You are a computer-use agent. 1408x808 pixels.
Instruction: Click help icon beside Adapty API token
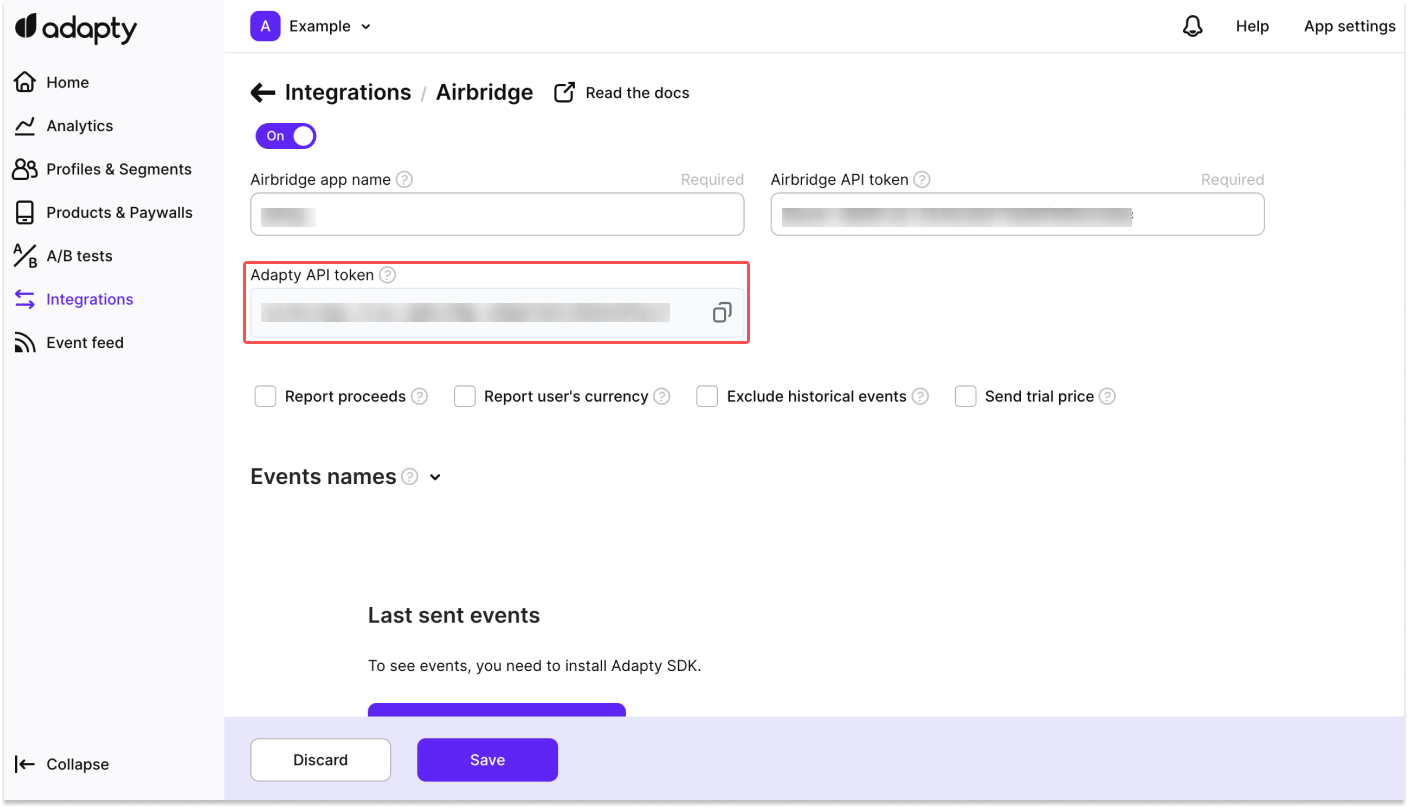pos(387,275)
